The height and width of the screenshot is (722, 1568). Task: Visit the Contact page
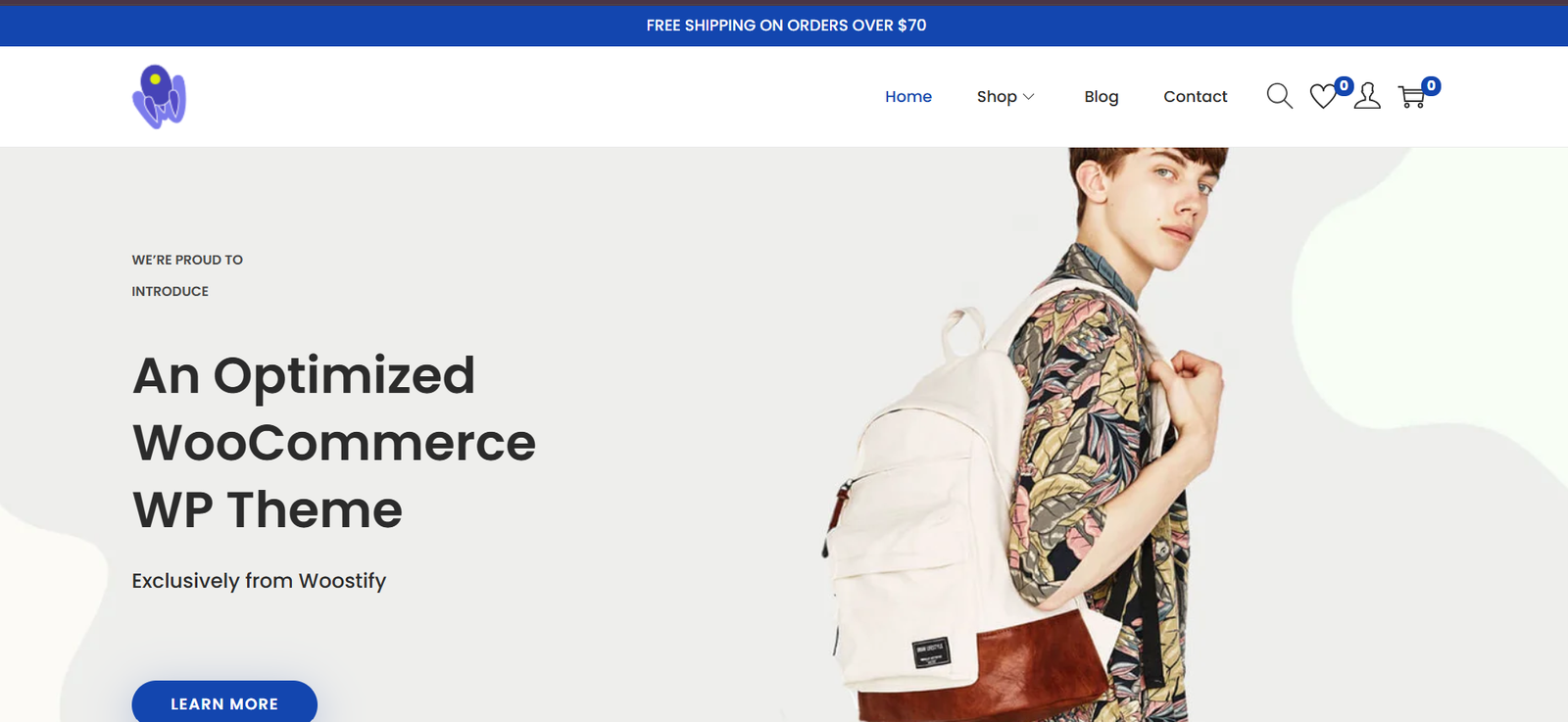point(1195,96)
